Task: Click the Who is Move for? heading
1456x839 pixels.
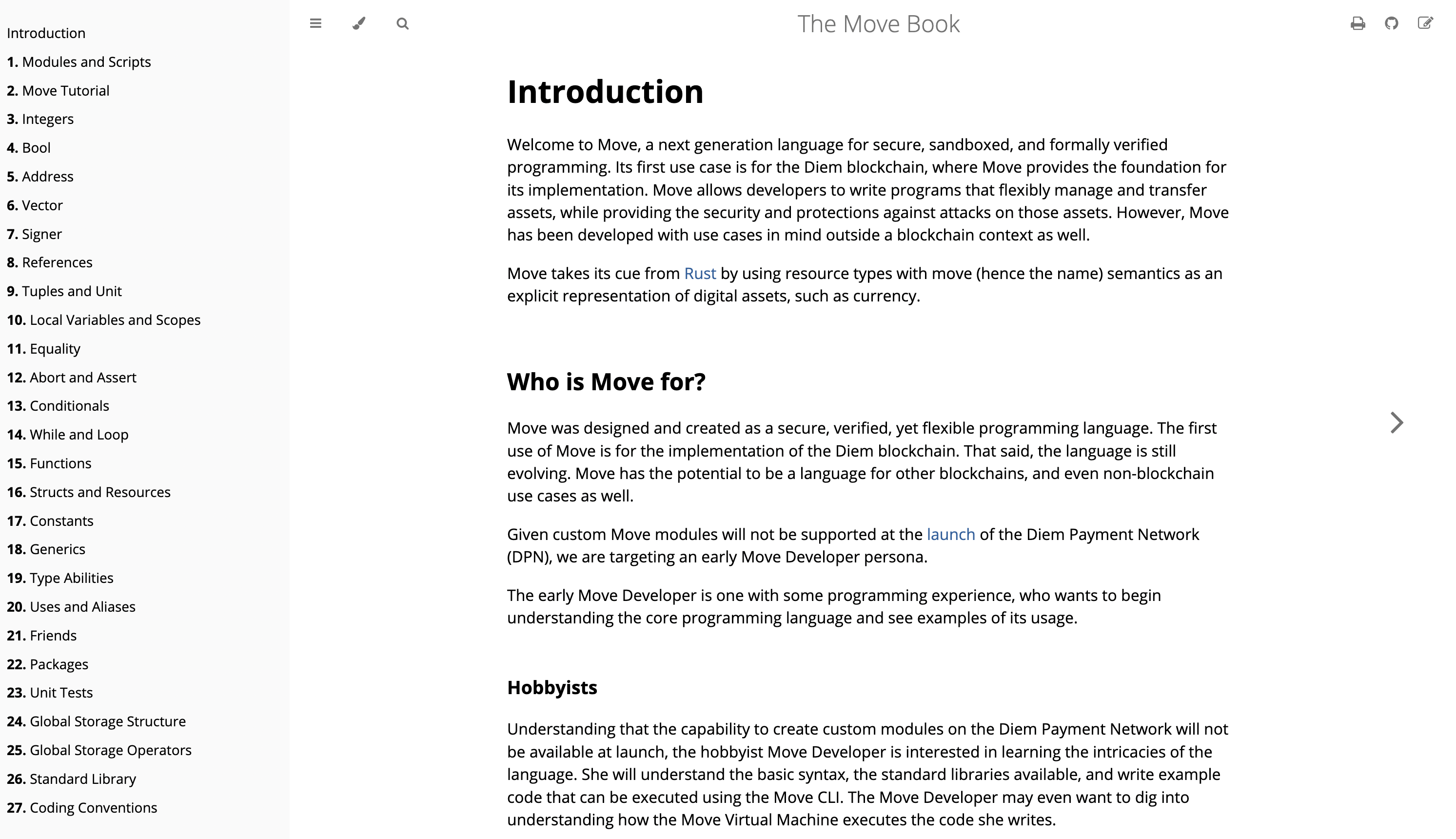Action: tap(606, 381)
